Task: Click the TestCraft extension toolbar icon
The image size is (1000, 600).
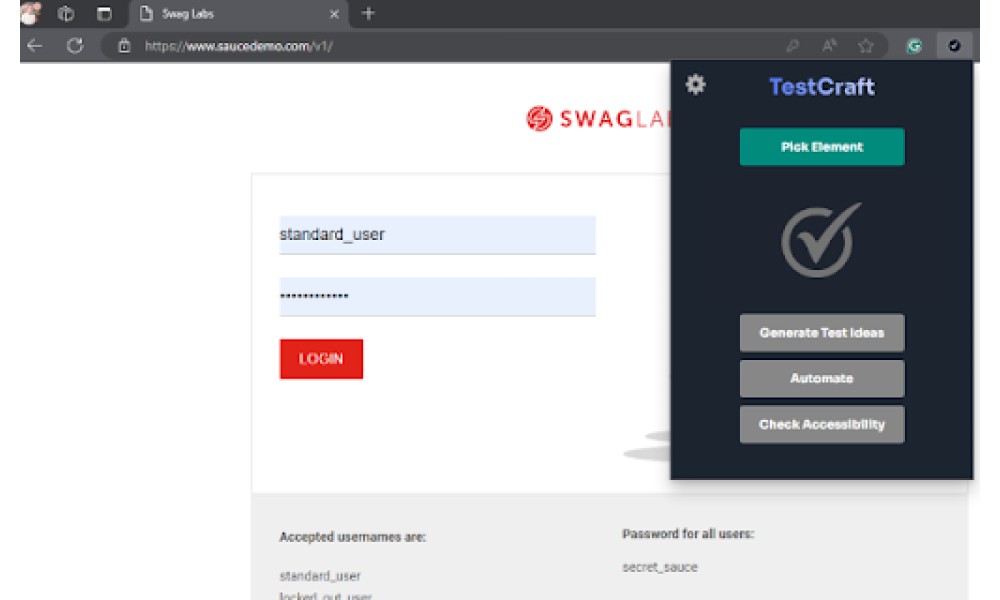Action: tap(954, 46)
